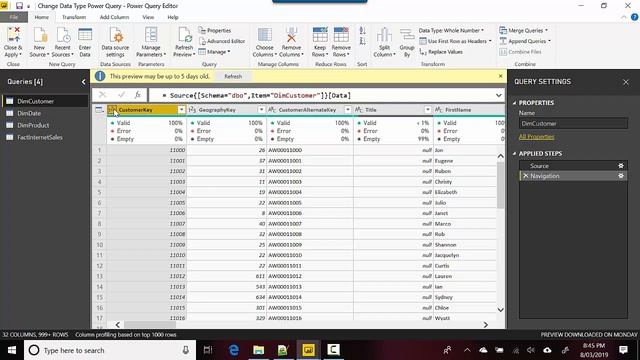Screen dimensions: 640x360
Task: Click the table corner menu icon
Action: (x=99, y=110)
